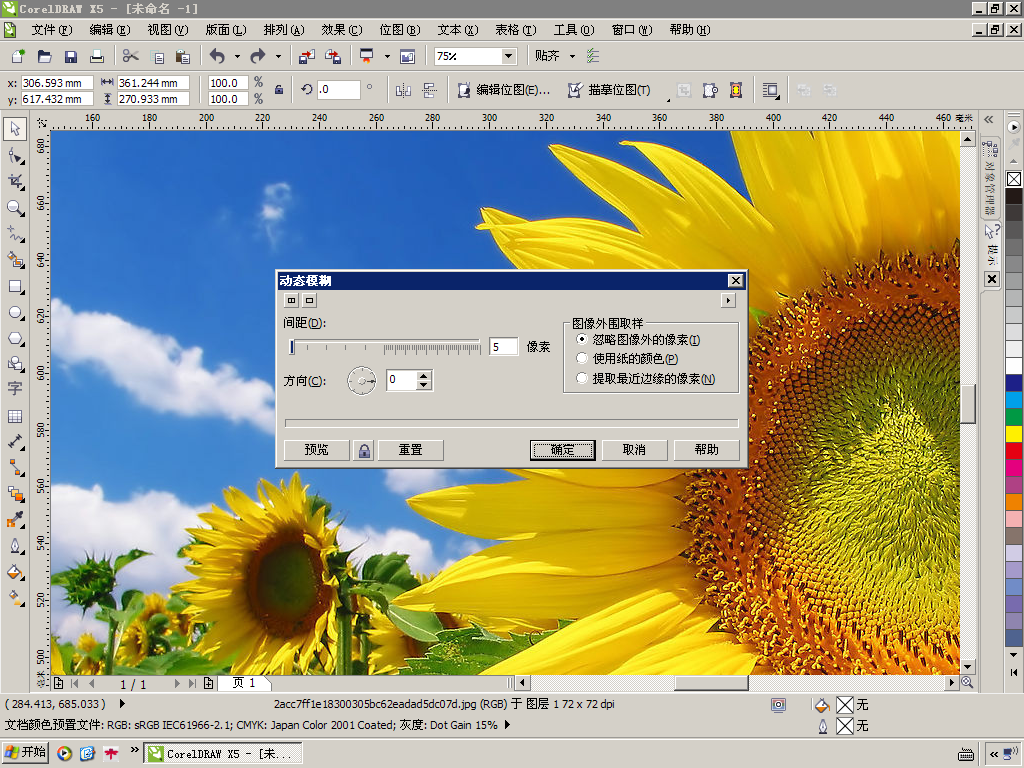Select 忽略图像外的像素 radio option
The height and width of the screenshot is (768, 1024).
[x=583, y=340]
